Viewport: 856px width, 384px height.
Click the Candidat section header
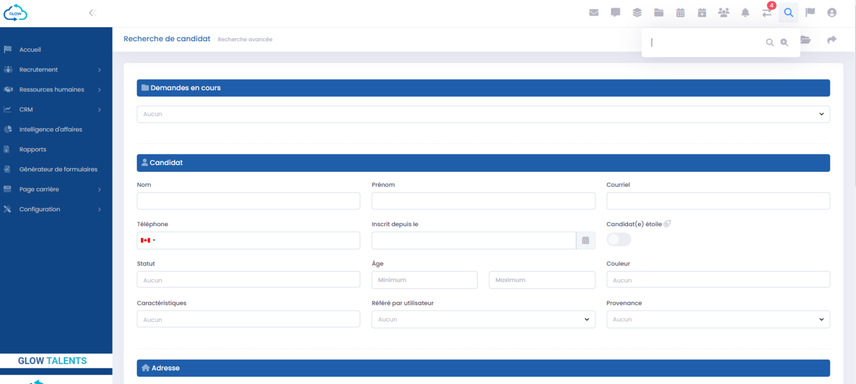pyautogui.click(x=483, y=163)
